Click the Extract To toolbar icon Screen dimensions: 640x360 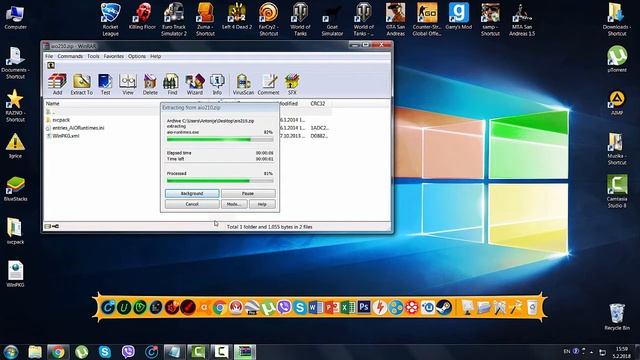[x=82, y=84]
